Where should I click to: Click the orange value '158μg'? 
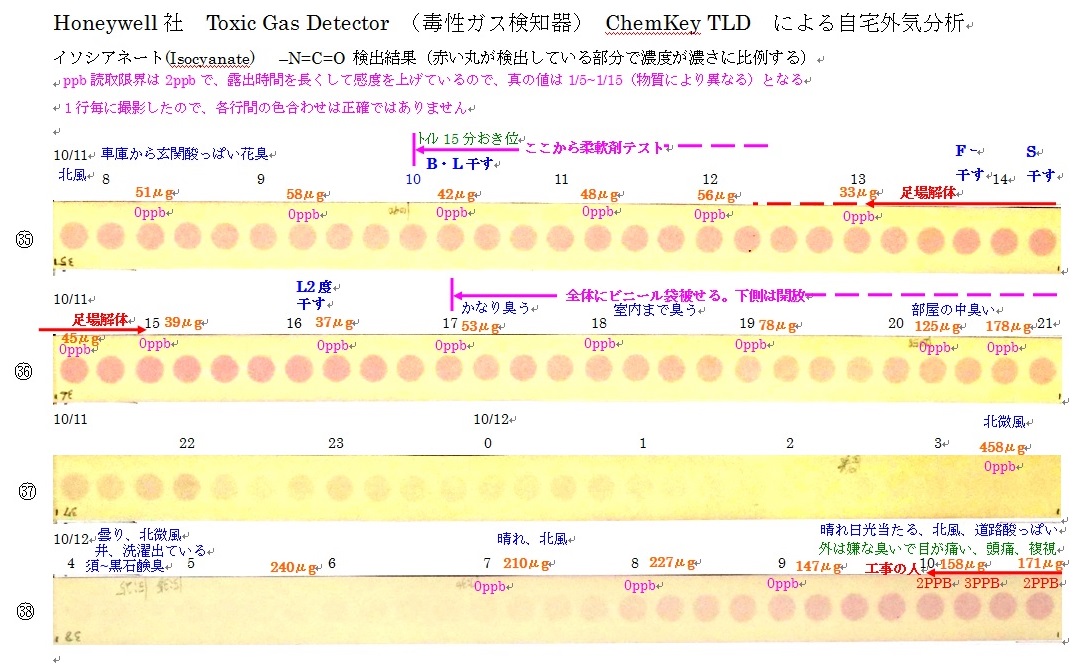click(x=962, y=564)
